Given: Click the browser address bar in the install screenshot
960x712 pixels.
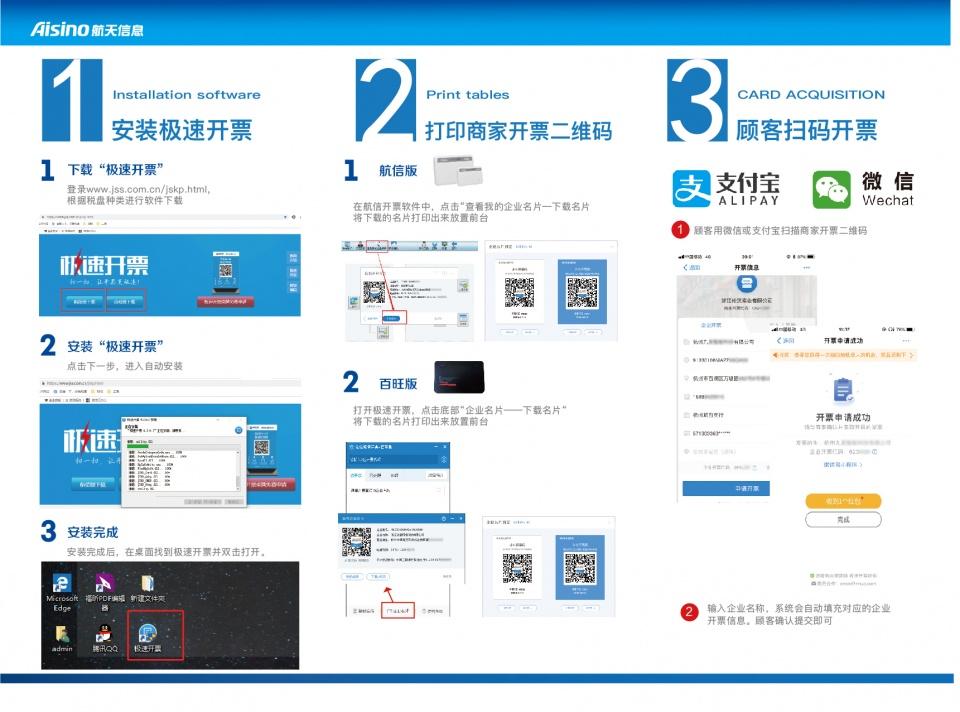Looking at the screenshot, I should [170, 383].
